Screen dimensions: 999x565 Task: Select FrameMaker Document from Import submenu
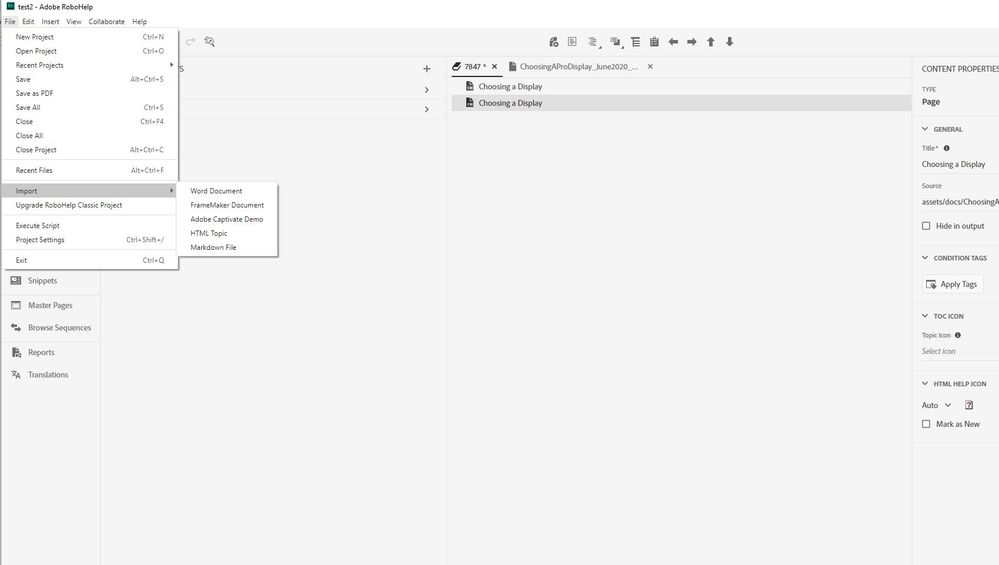pyautogui.click(x=227, y=205)
